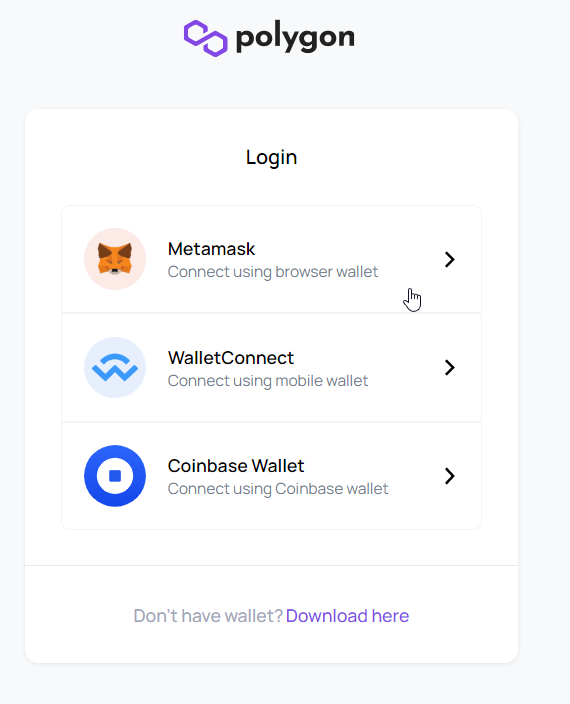Click 'Connect using mobile wallet' description
The image size is (570, 704).
[268, 381]
